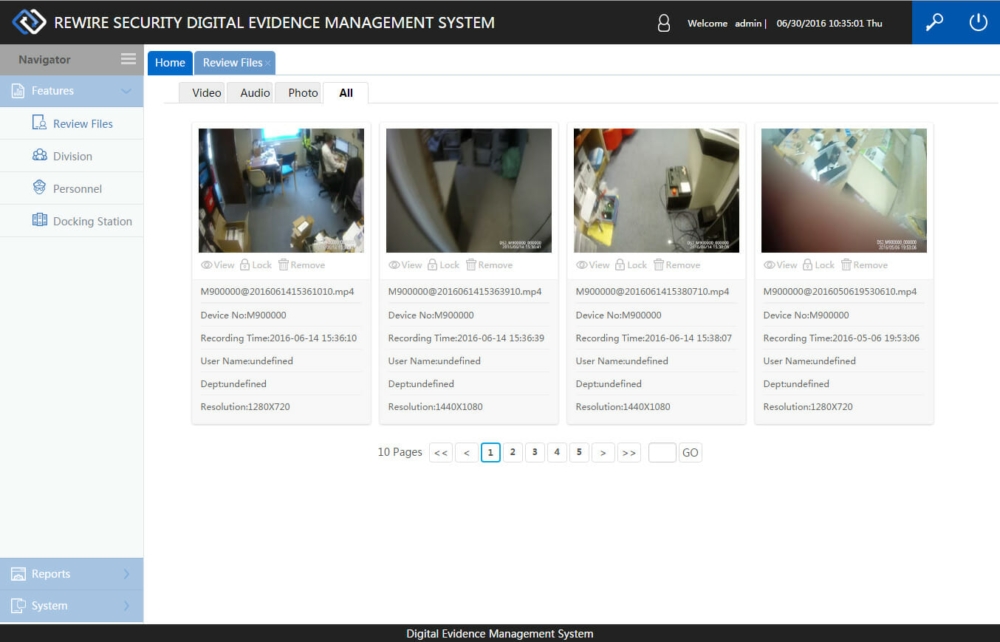
Task: Lock file M900000@2016061415380710.mp4
Action: tap(631, 265)
